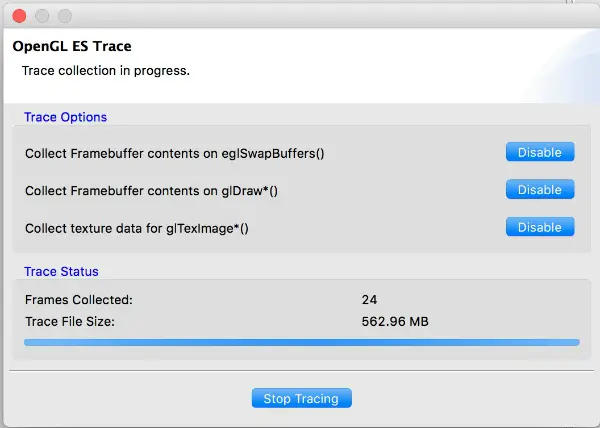Click the Trace File Size label
This screenshot has width=600, height=428.
70,321
